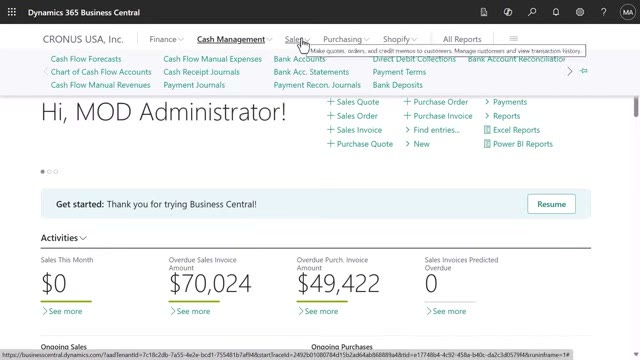Open Chart of Cash Flow Accounts
Screen dimensions: 640x360
pos(101,72)
